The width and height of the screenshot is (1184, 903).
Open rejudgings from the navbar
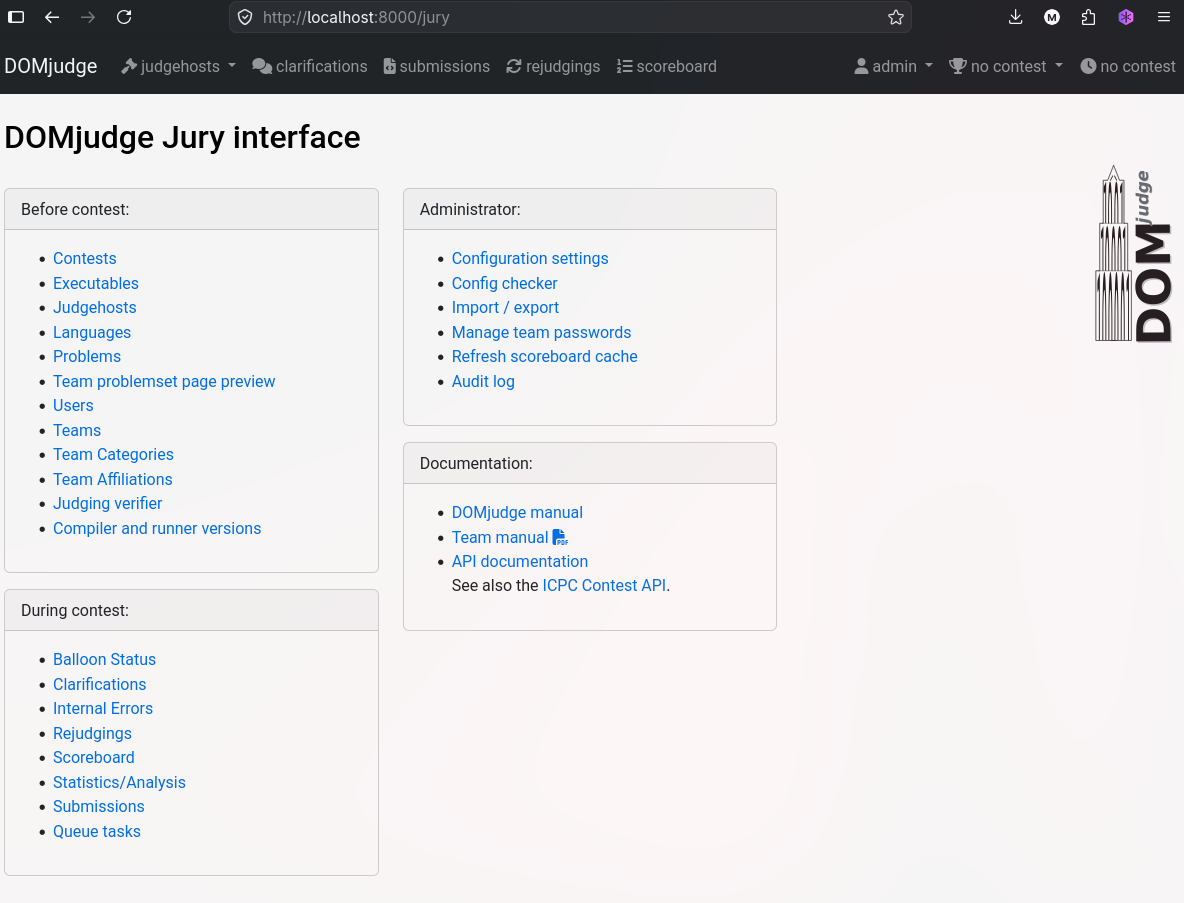tap(553, 66)
